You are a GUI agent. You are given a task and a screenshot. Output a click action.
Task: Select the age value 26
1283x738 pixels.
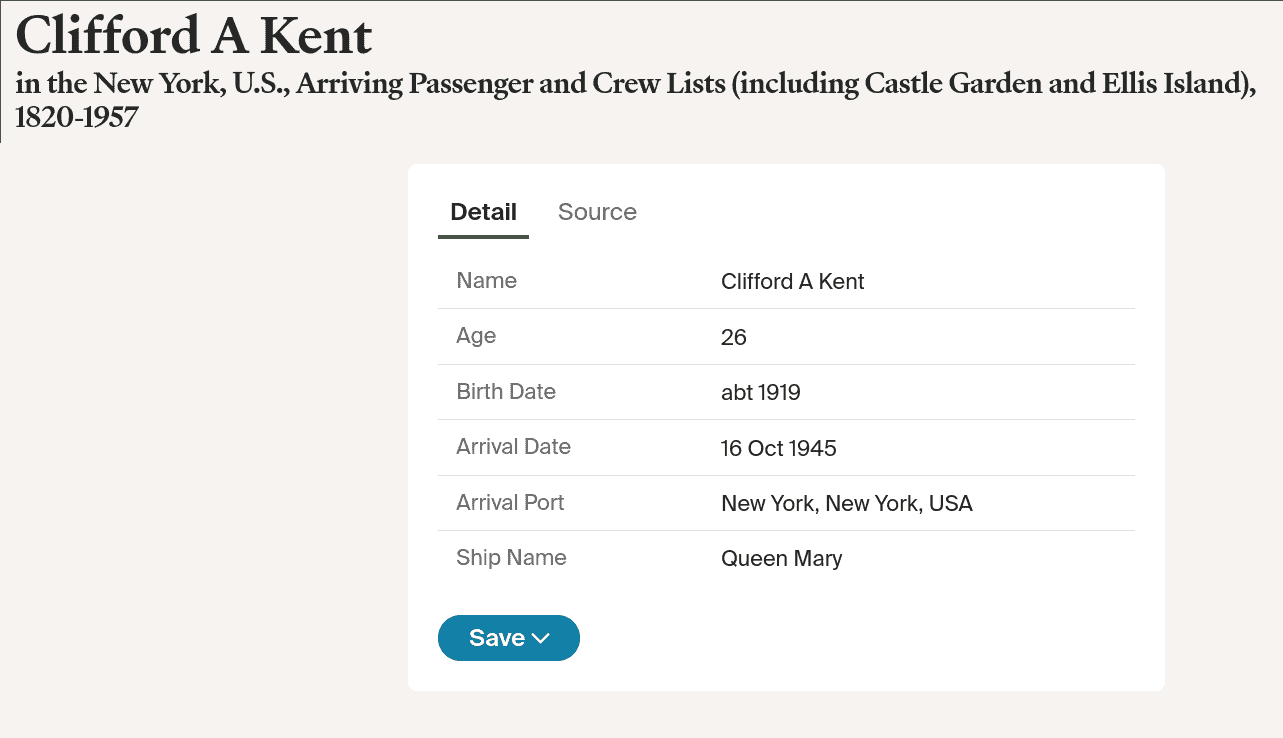tap(733, 338)
